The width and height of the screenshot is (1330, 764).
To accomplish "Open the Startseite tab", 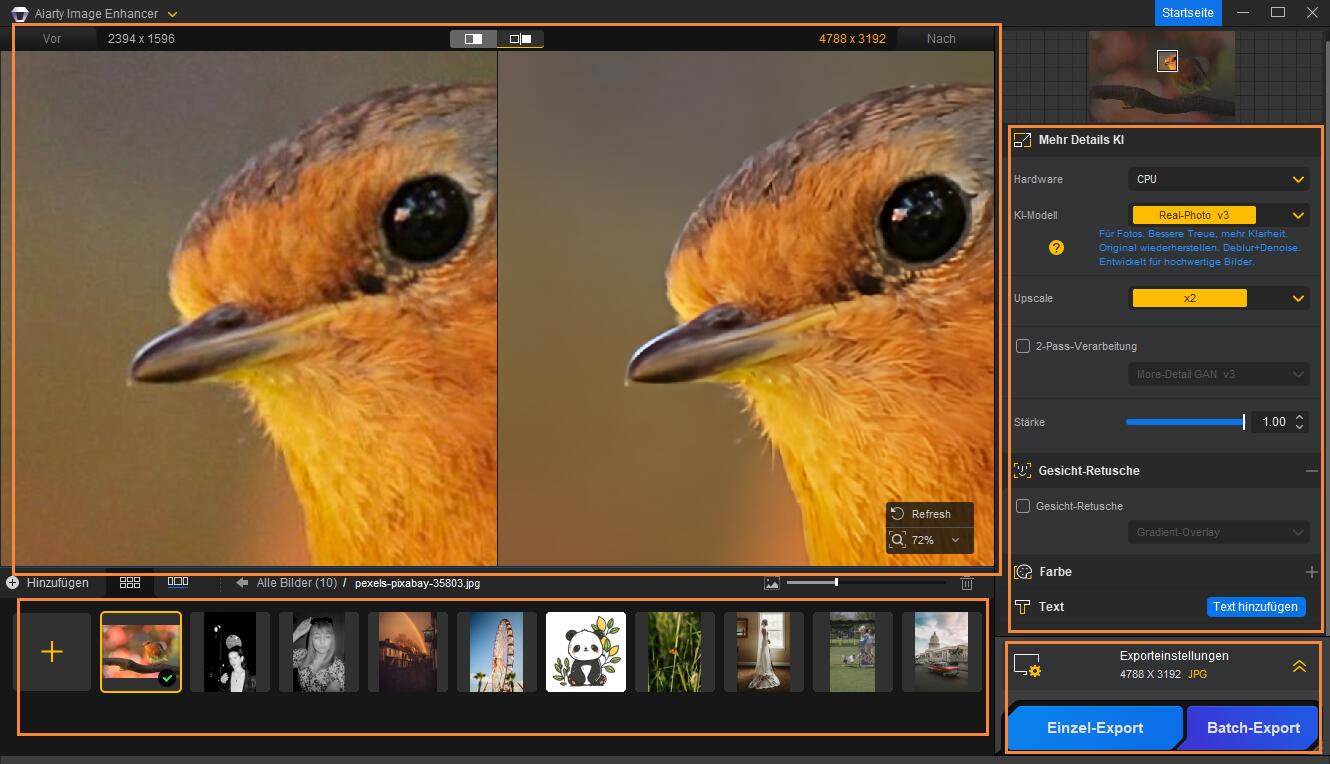I will coord(1188,13).
